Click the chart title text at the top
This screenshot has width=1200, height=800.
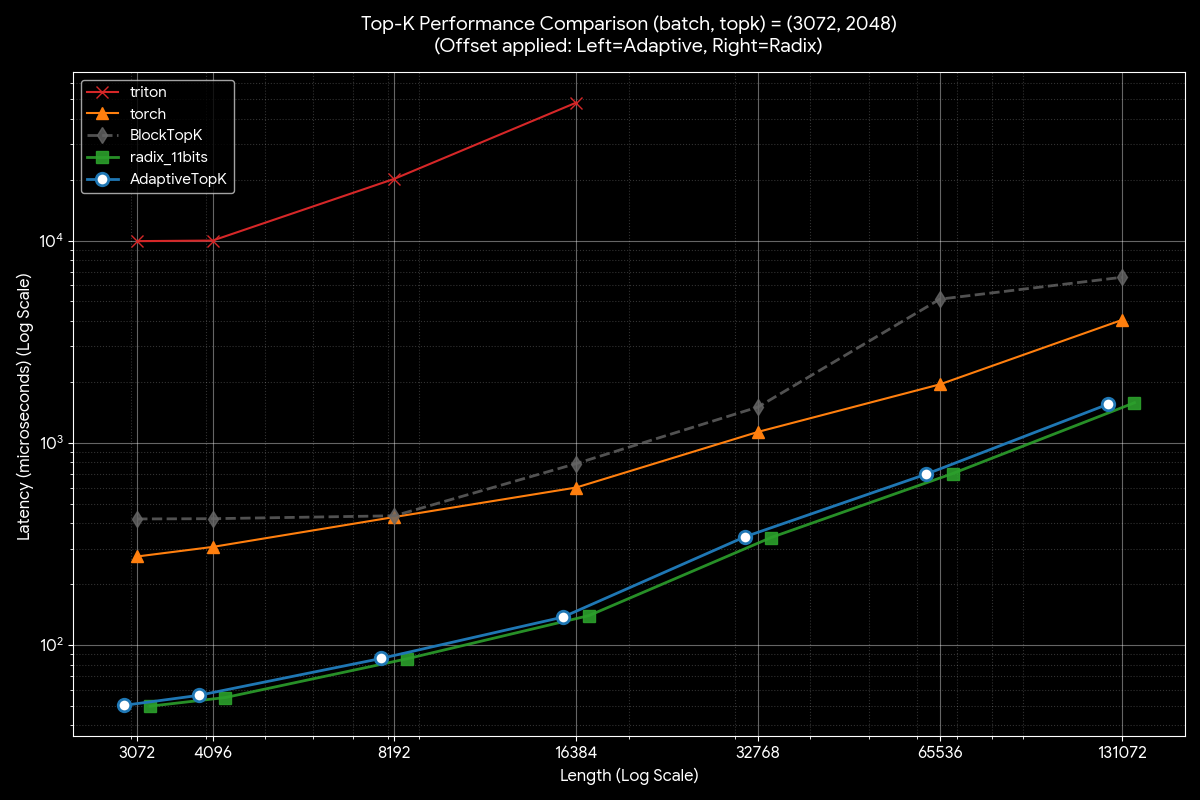tap(599, 23)
